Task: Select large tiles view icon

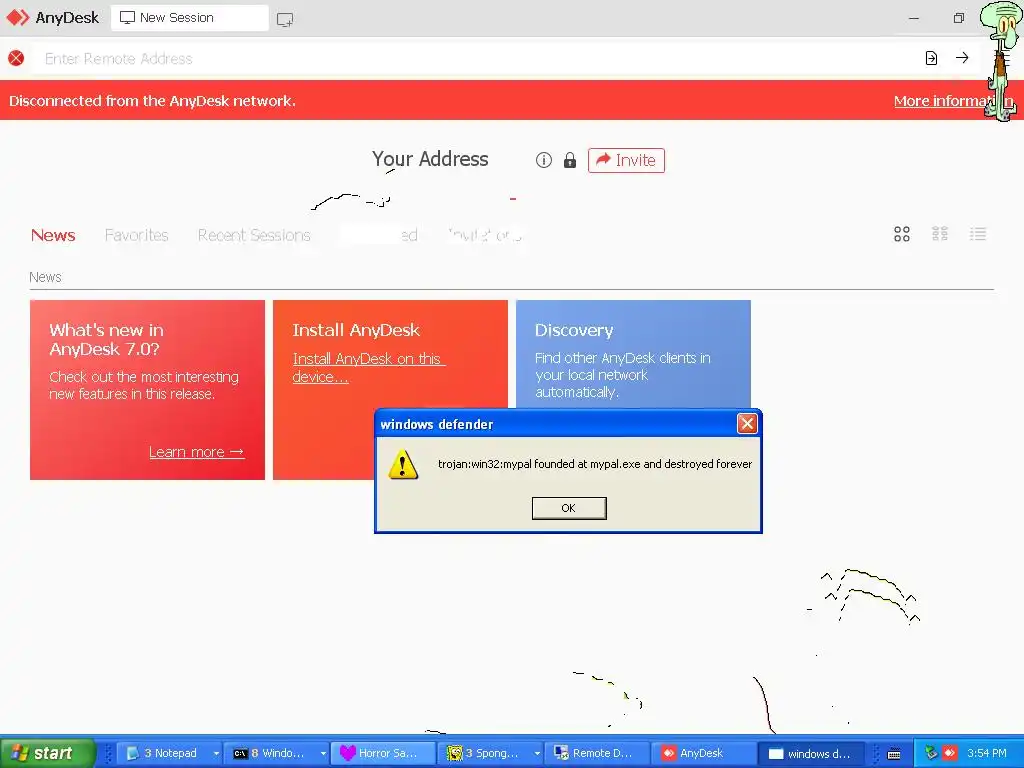Action: pyautogui.click(x=902, y=234)
